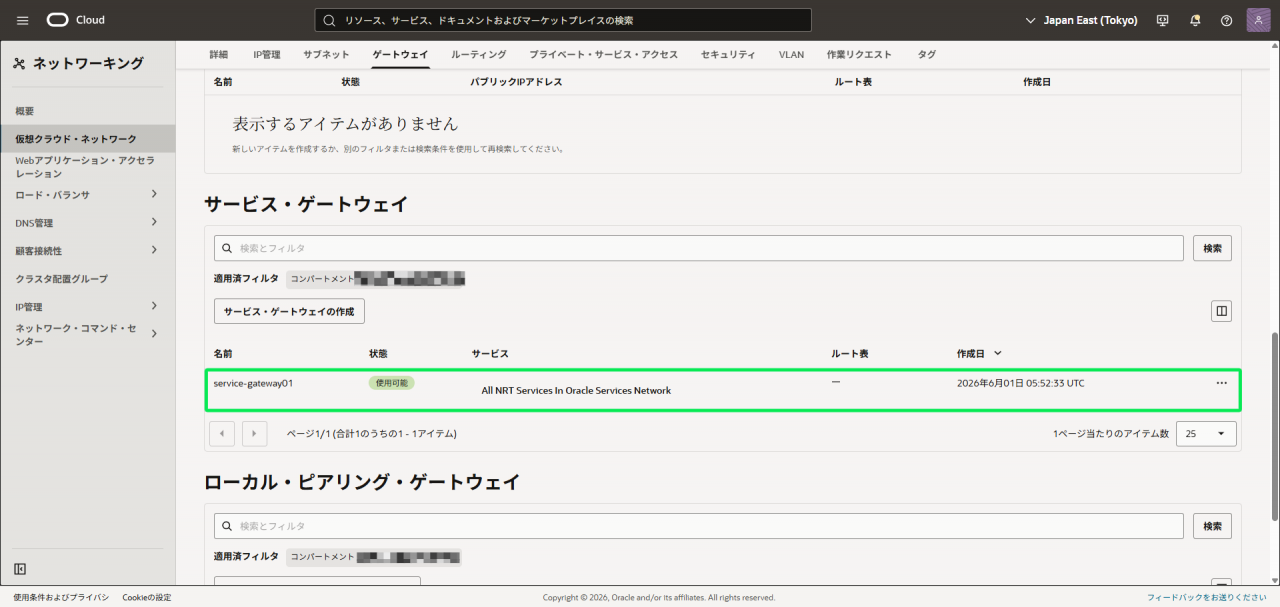Select the ゲートウェイ tab
This screenshot has height=607, width=1280.
coord(400,54)
